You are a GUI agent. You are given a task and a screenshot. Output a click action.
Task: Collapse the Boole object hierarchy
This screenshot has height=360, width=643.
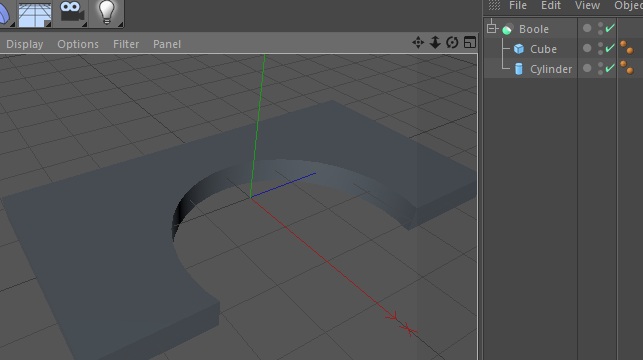(x=492, y=29)
